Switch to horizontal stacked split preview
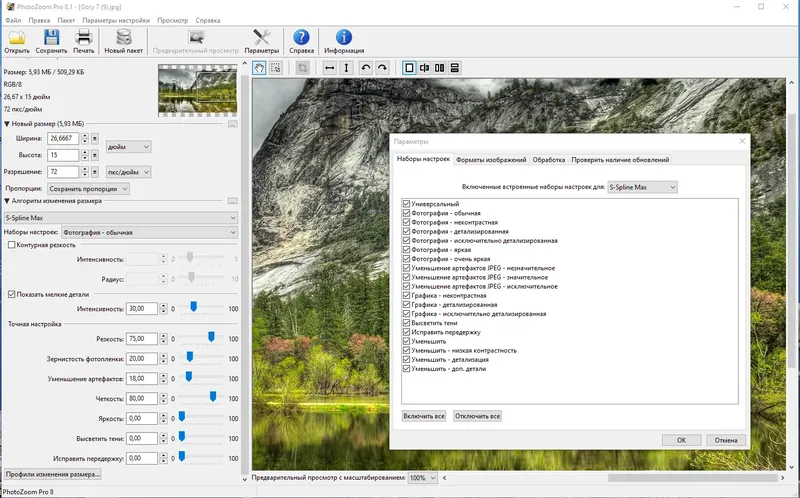This screenshot has height=498, width=800. [x=455, y=68]
